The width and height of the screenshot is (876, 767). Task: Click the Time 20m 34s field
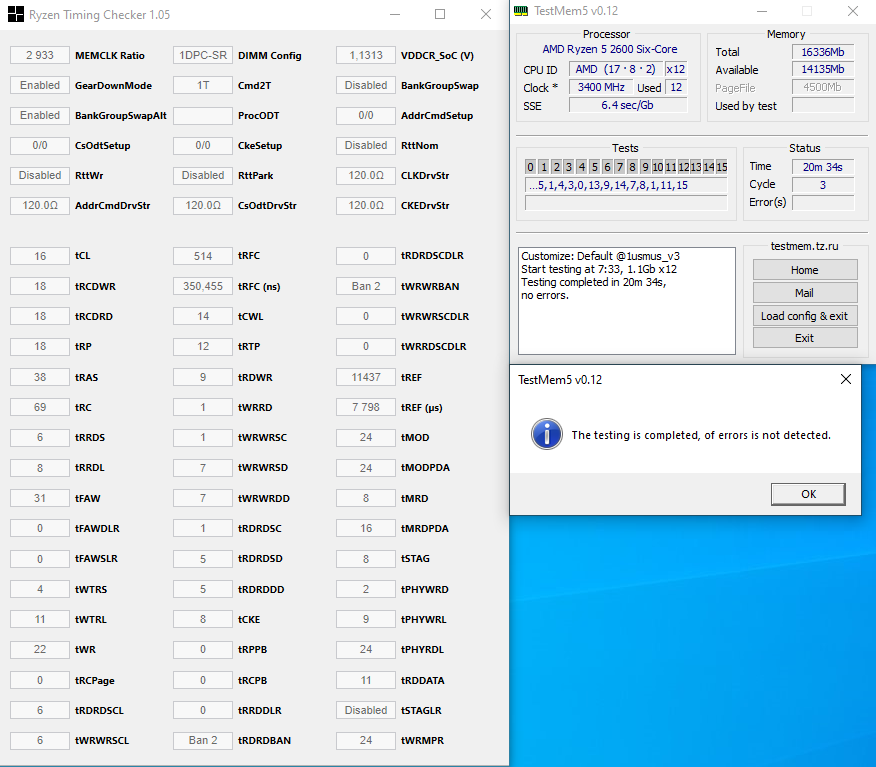[823, 166]
